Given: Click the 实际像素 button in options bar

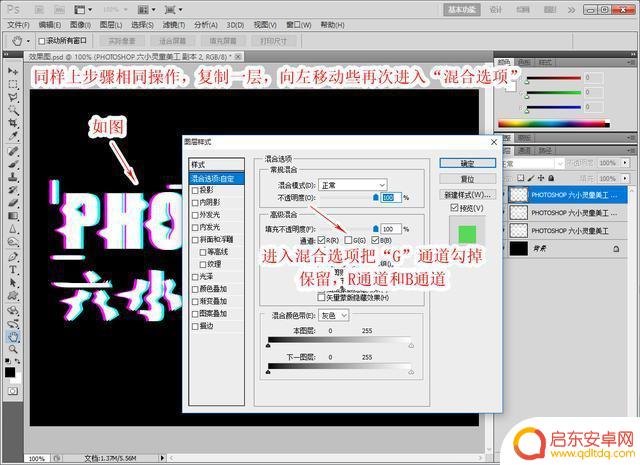Looking at the screenshot, I should [x=122, y=41].
